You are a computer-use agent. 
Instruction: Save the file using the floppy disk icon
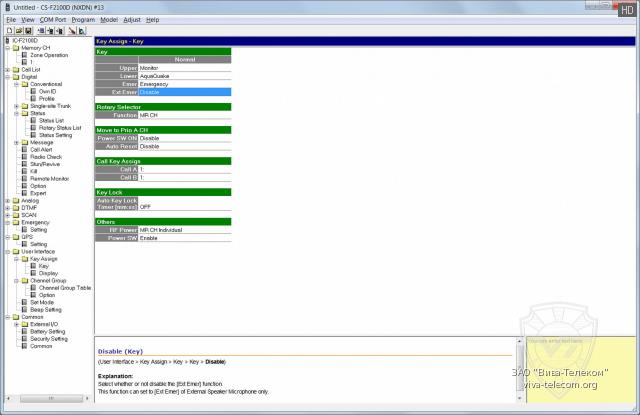[28, 31]
